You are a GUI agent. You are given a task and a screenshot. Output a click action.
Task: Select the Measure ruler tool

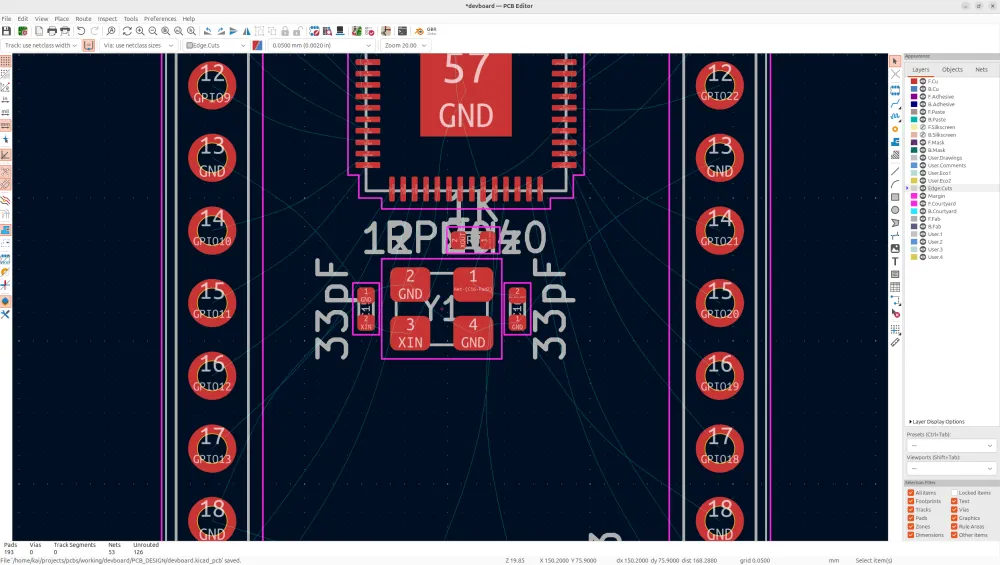pos(895,342)
